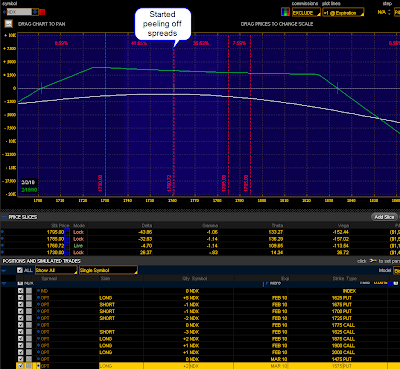Toggle checkbox on the 1725 PUT row
This screenshot has height=369, width=400.
click(x=21, y=318)
